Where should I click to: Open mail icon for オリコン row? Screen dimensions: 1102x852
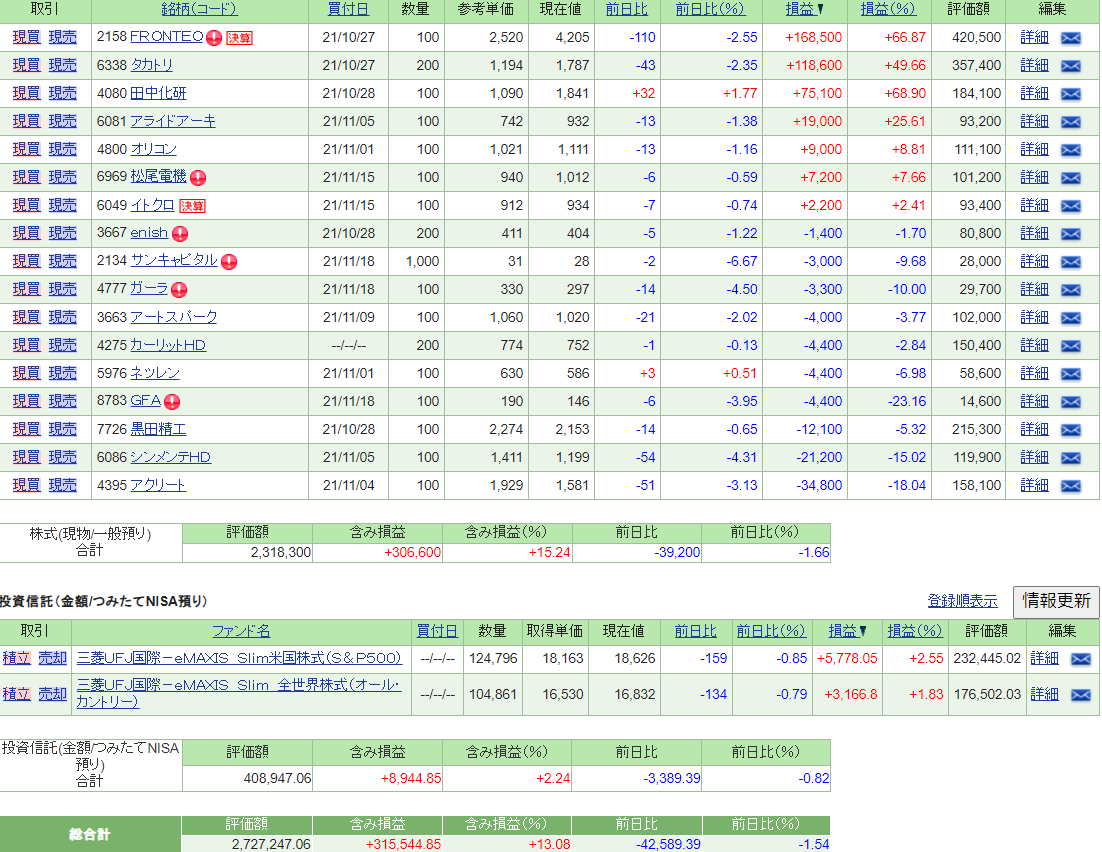tap(1070, 150)
